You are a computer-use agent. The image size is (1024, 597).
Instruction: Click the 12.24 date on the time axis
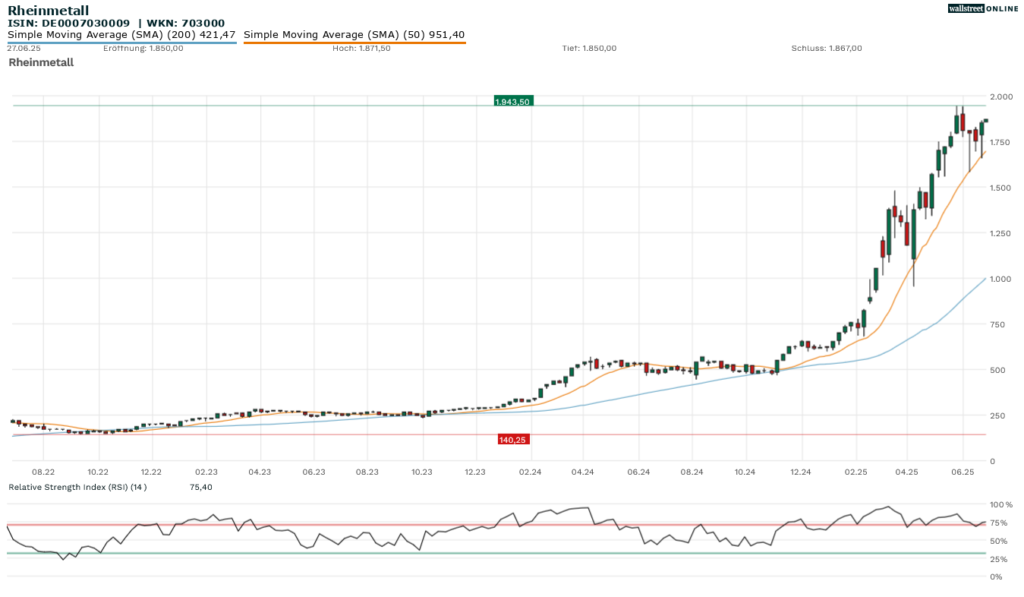(x=799, y=469)
